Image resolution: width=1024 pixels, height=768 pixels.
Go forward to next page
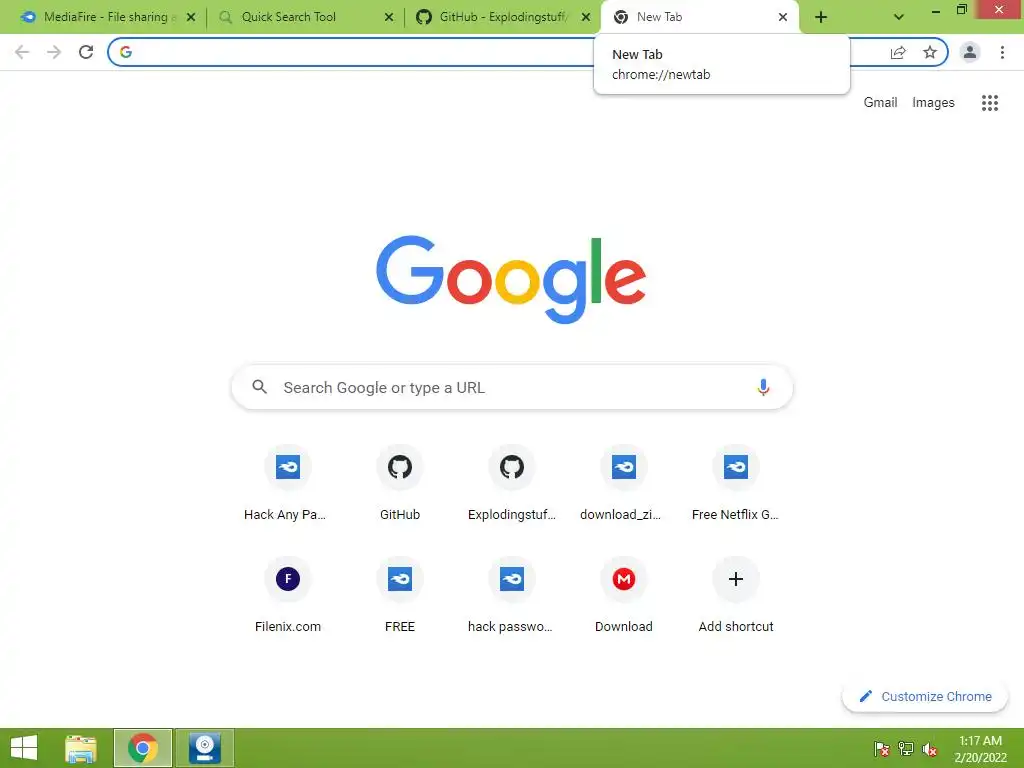coord(54,52)
